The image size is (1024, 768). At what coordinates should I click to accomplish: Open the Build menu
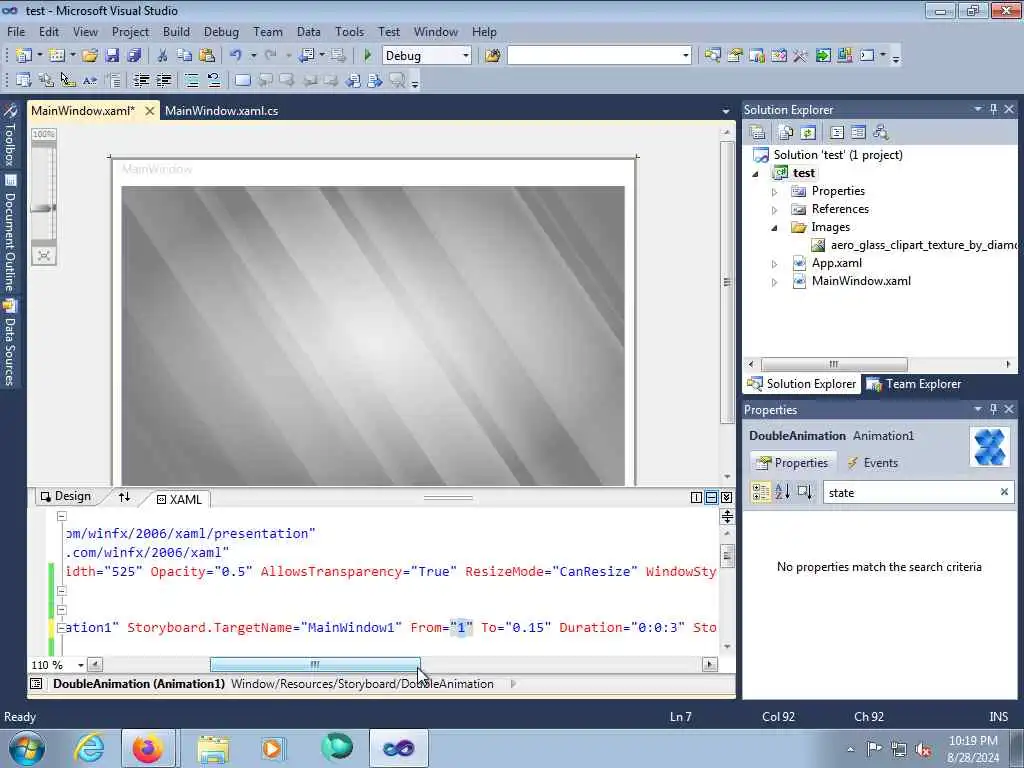[x=176, y=31]
